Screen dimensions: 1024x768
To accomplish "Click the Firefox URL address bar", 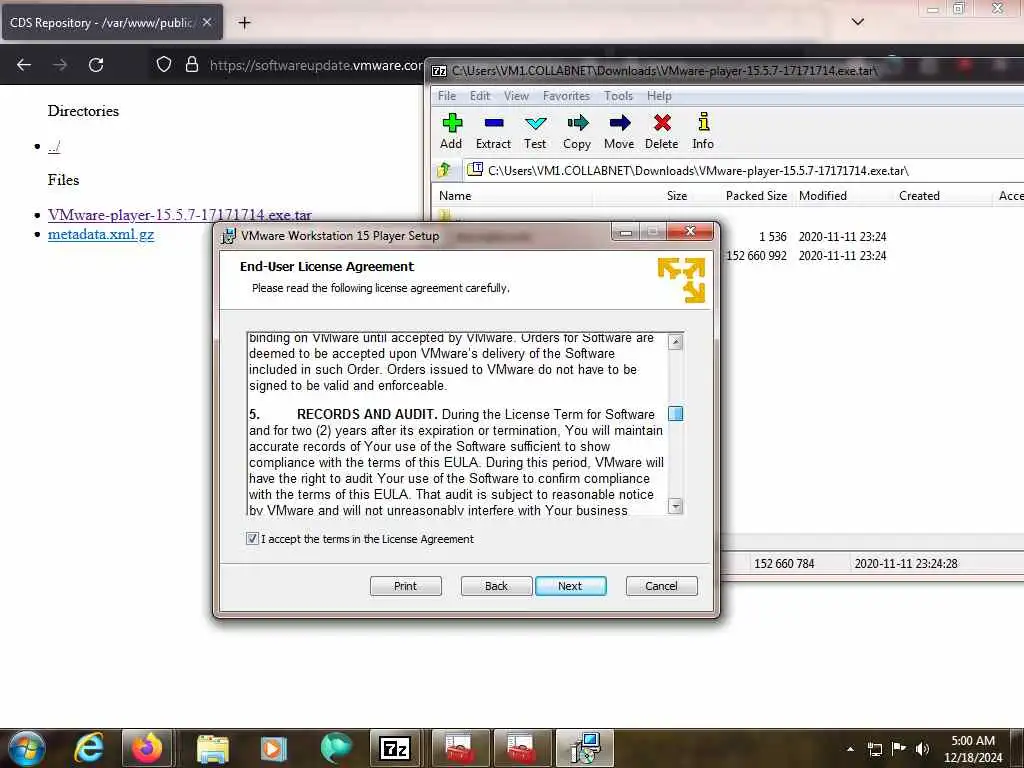I will [316, 65].
